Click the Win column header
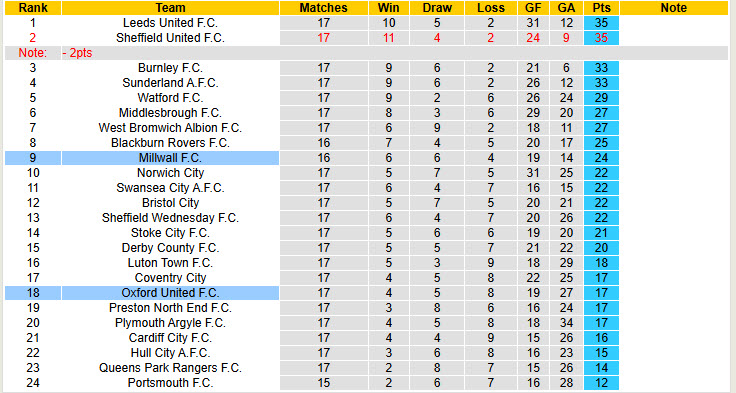 click(389, 8)
